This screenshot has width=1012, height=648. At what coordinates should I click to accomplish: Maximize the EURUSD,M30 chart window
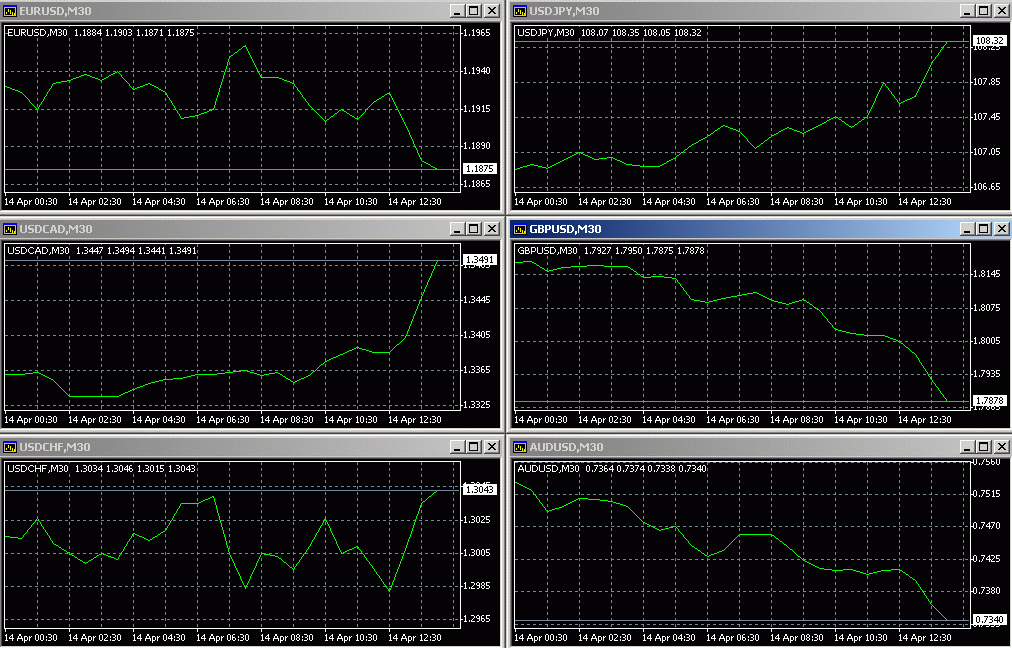pyautogui.click(x=474, y=11)
